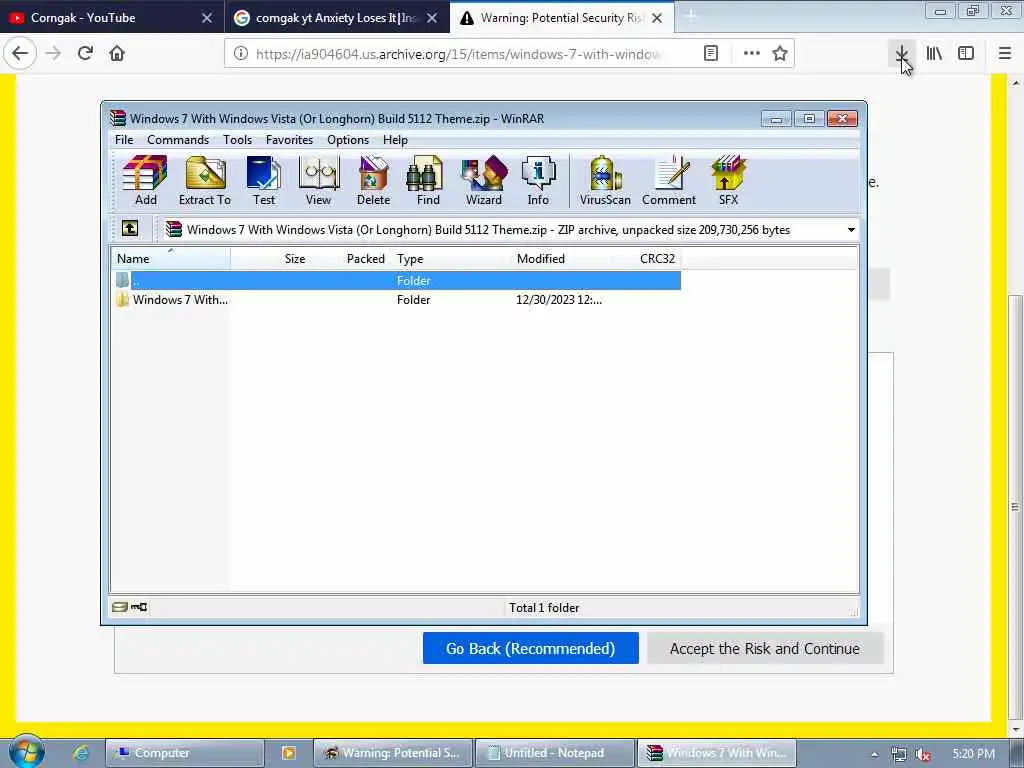This screenshot has width=1024, height=768.
Task: Open Firefox hamburger menu
Action: [x=1004, y=54]
